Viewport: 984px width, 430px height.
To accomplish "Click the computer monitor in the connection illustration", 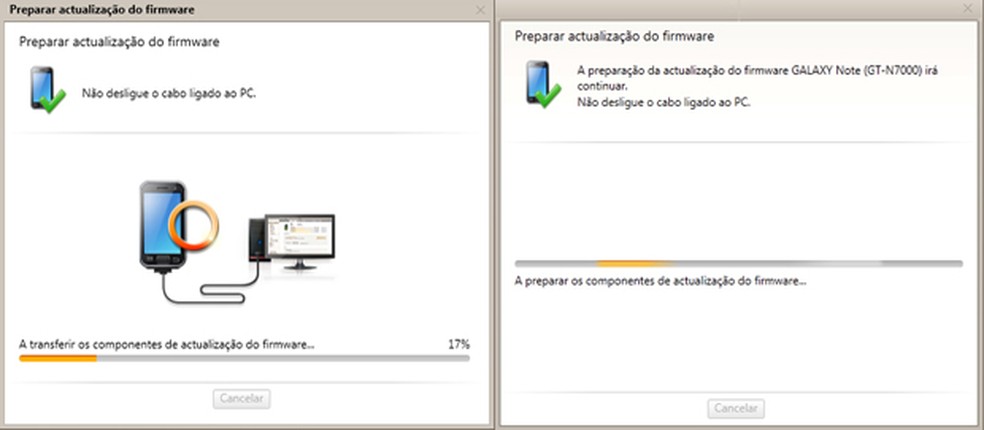I will click(299, 242).
